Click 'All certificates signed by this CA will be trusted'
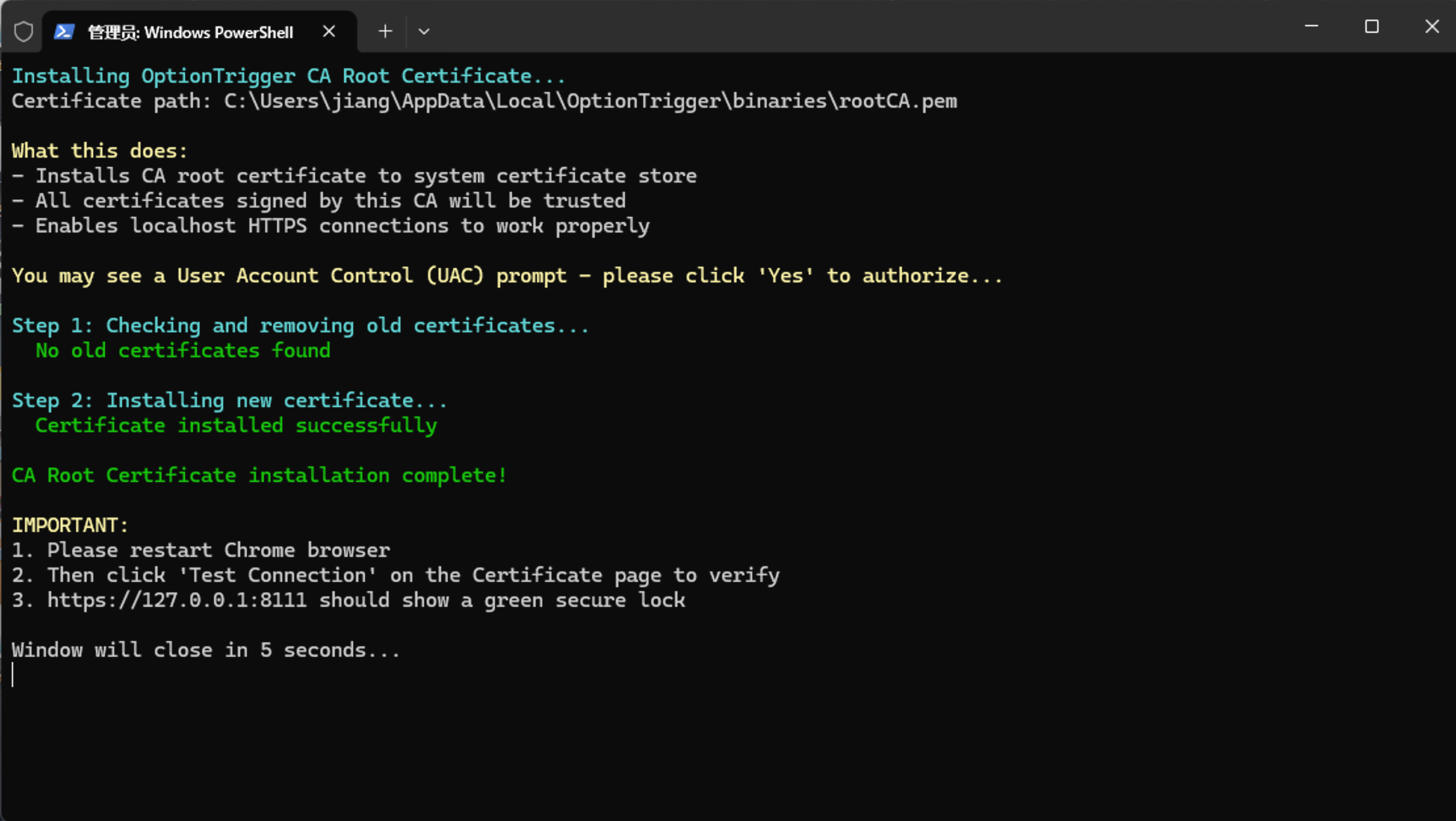Viewport: 1456px width, 821px height. coord(331,201)
